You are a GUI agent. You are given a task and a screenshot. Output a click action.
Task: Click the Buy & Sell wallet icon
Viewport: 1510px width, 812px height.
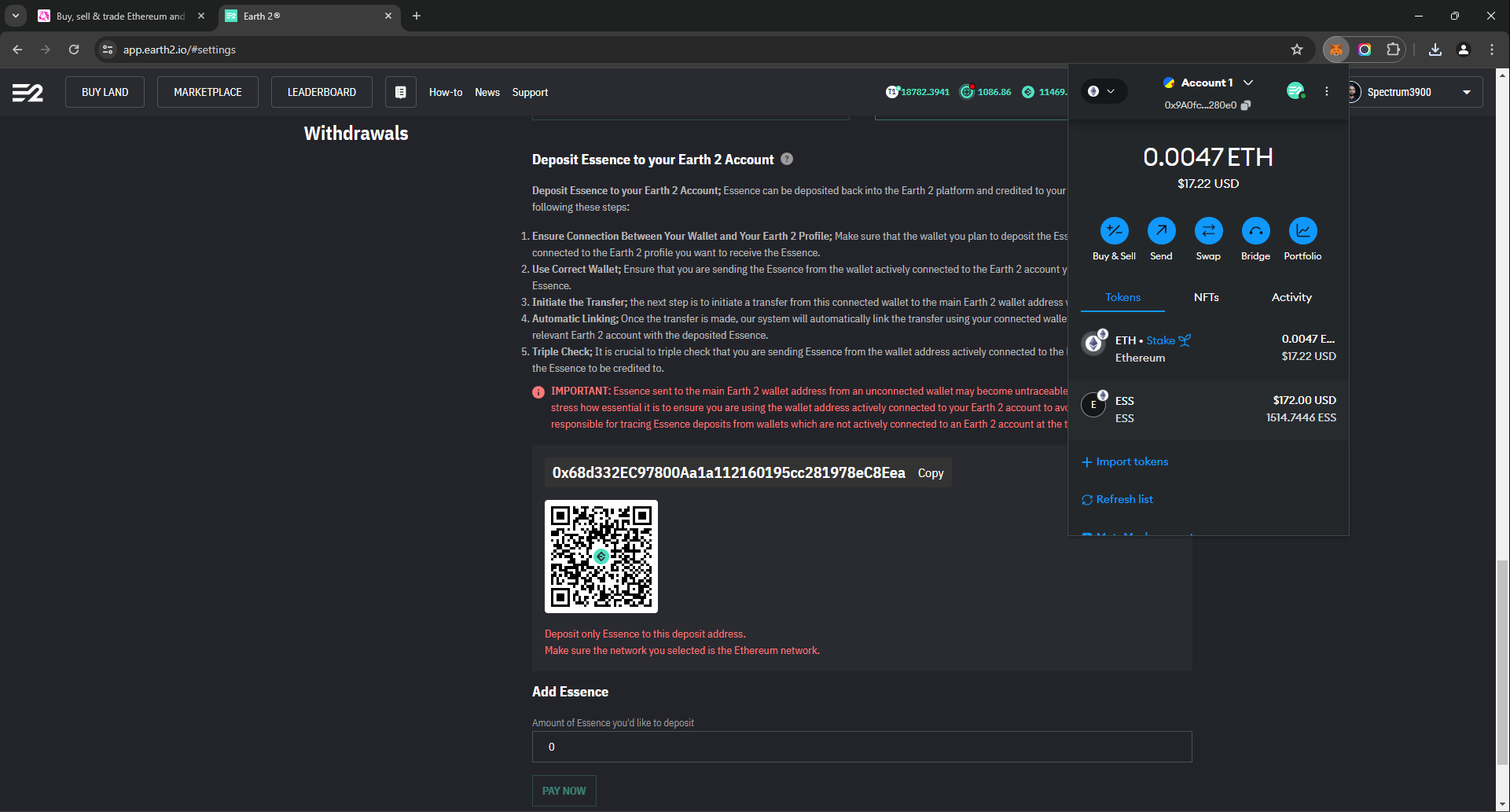pyautogui.click(x=1114, y=231)
